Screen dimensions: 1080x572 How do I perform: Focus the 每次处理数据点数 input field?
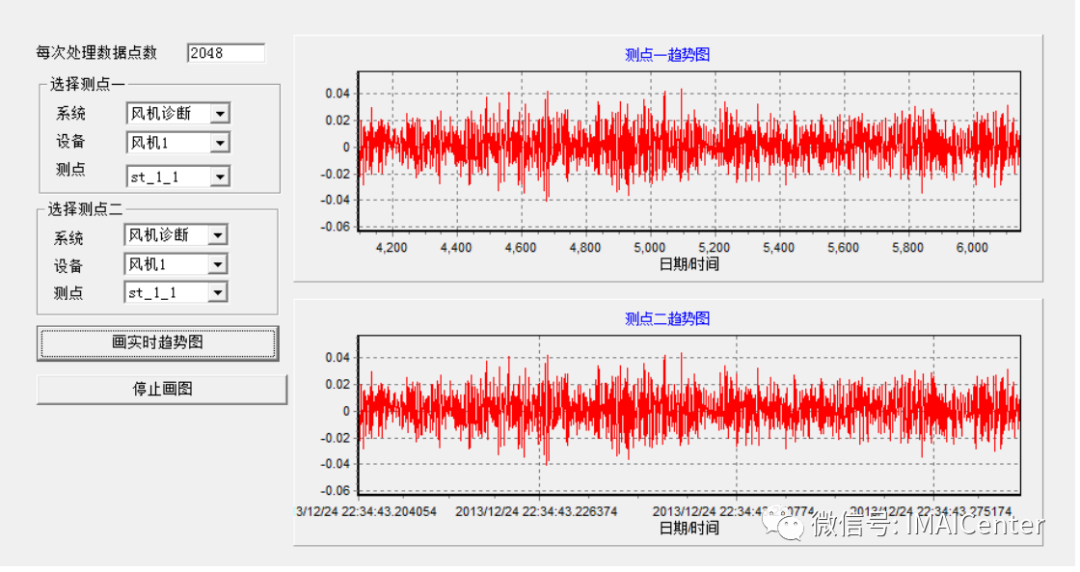(x=225, y=53)
